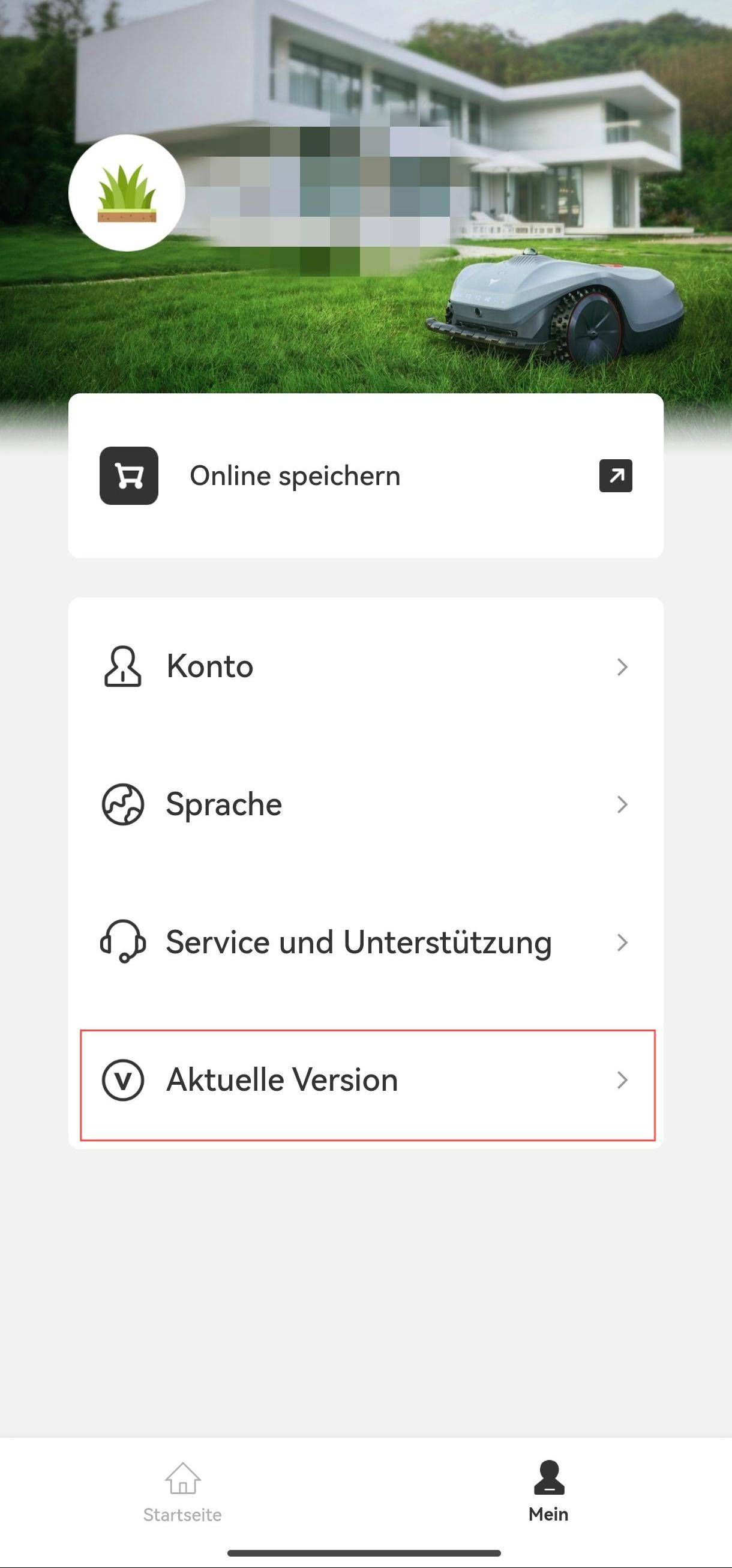Tap the shopping cart icon
The image size is (732, 1568).
(x=129, y=475)
